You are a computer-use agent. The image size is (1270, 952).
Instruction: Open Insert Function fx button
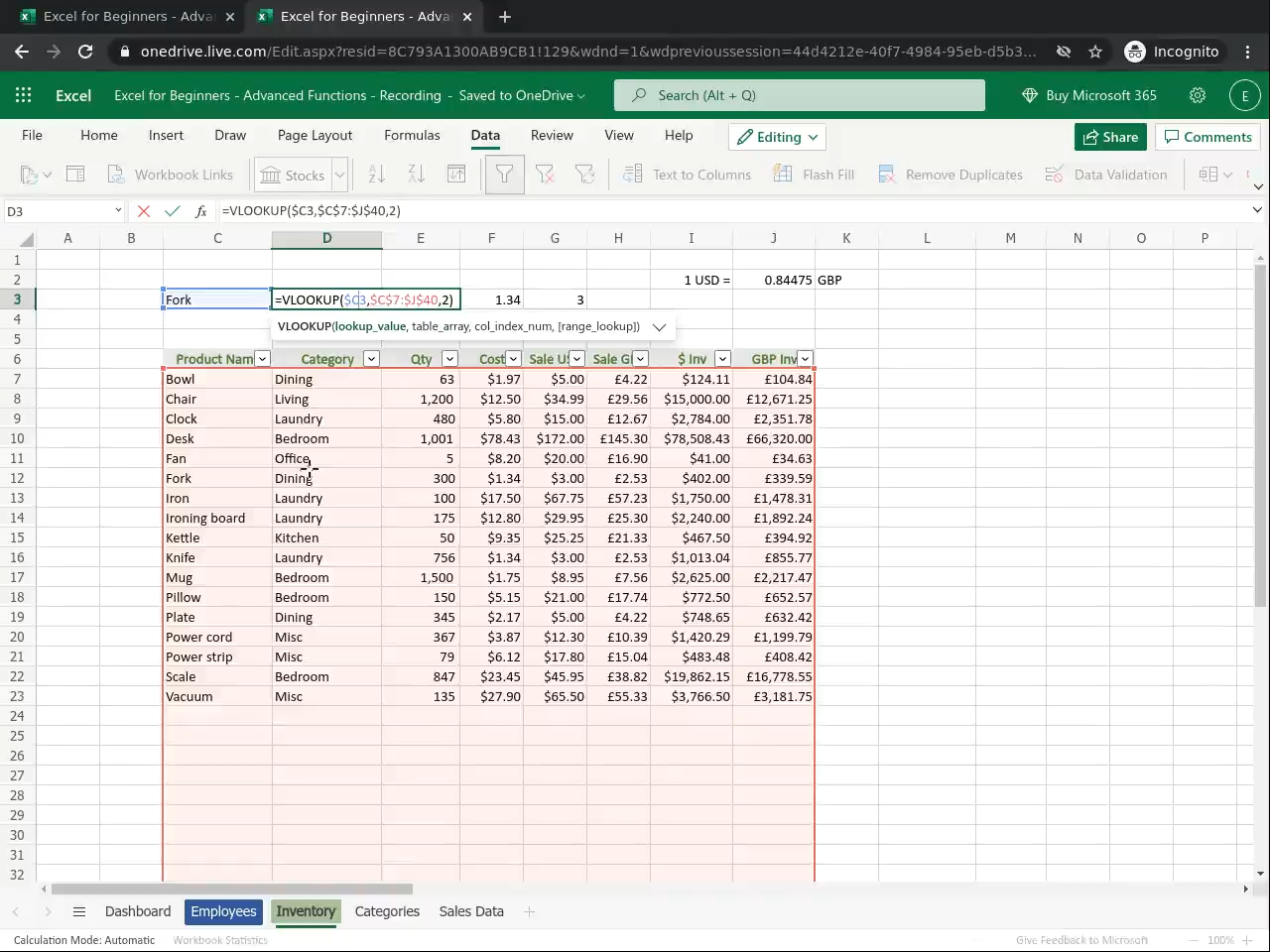[201, 211]
